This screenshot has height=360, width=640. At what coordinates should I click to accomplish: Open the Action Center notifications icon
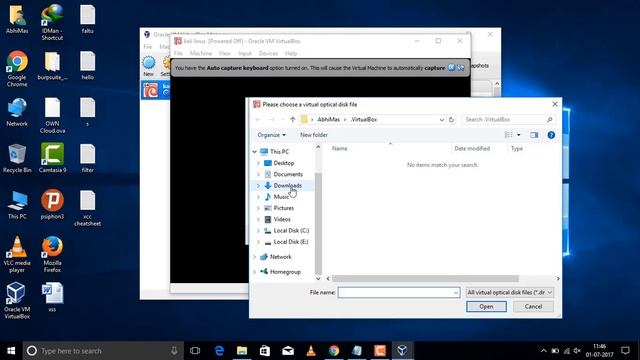(x=625, y=351)
